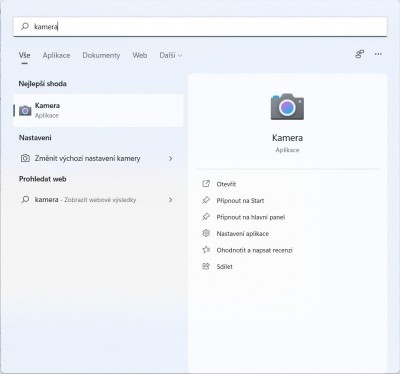The image size is (400, 374).
Task: Click the large Kamera app icon in preview
Action: click(x=287, y=107)
